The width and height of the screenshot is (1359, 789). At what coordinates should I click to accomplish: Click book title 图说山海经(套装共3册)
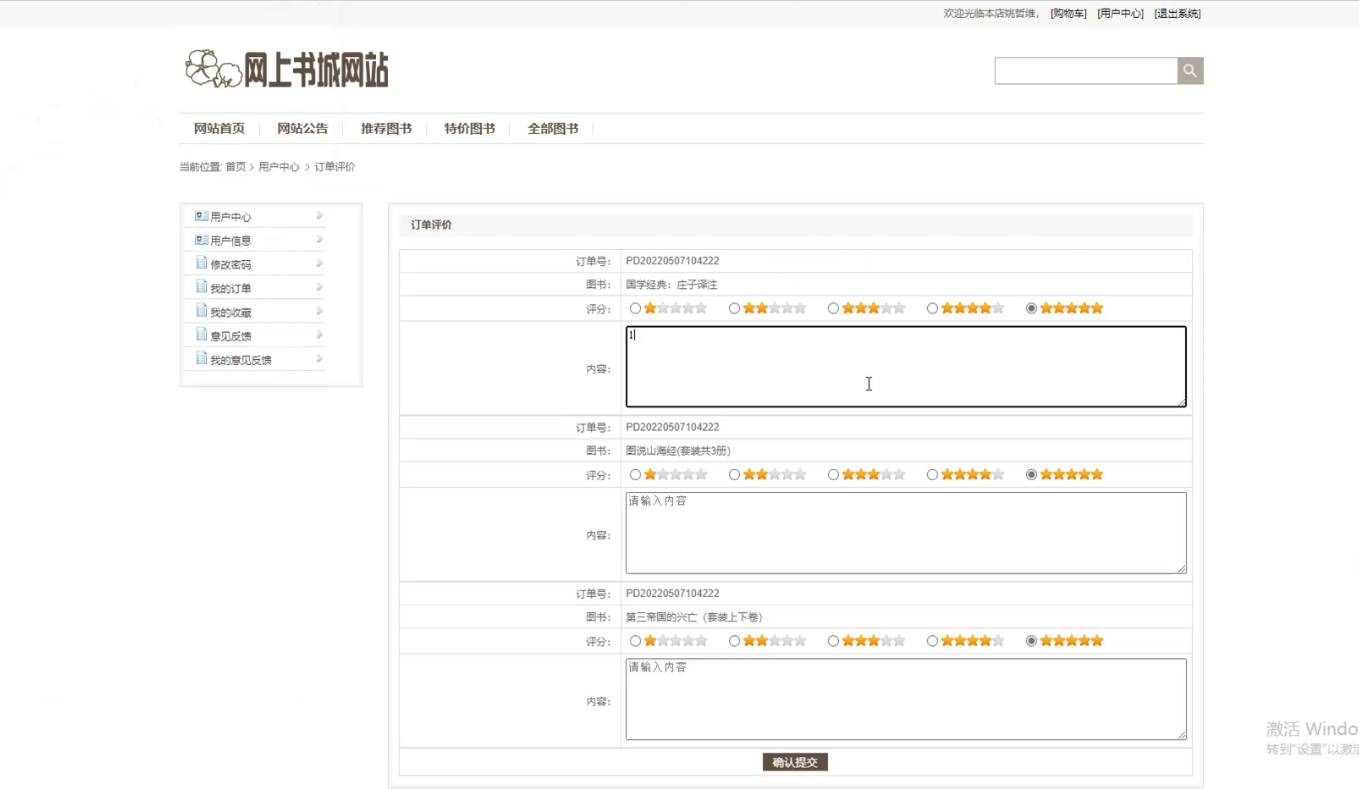pyautogui.click(x=678, y=451)
